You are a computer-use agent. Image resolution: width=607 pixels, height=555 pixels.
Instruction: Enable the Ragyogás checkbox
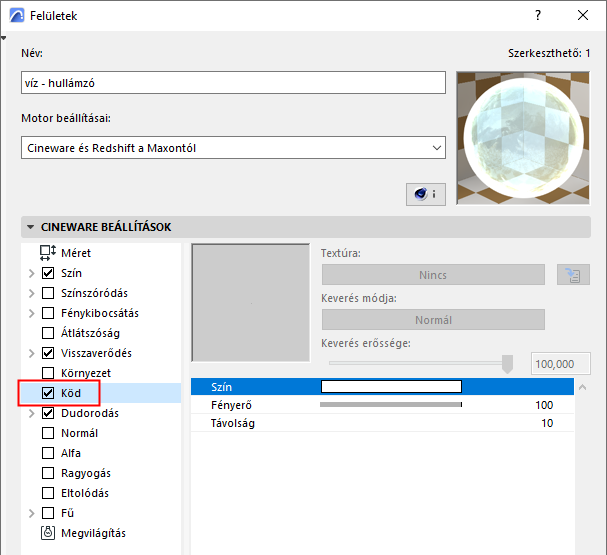pyautogui.click(x=48, y=473)
